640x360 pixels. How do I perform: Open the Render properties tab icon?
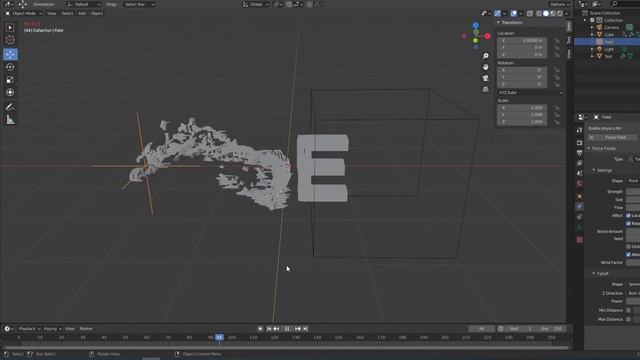coord(579,143)
